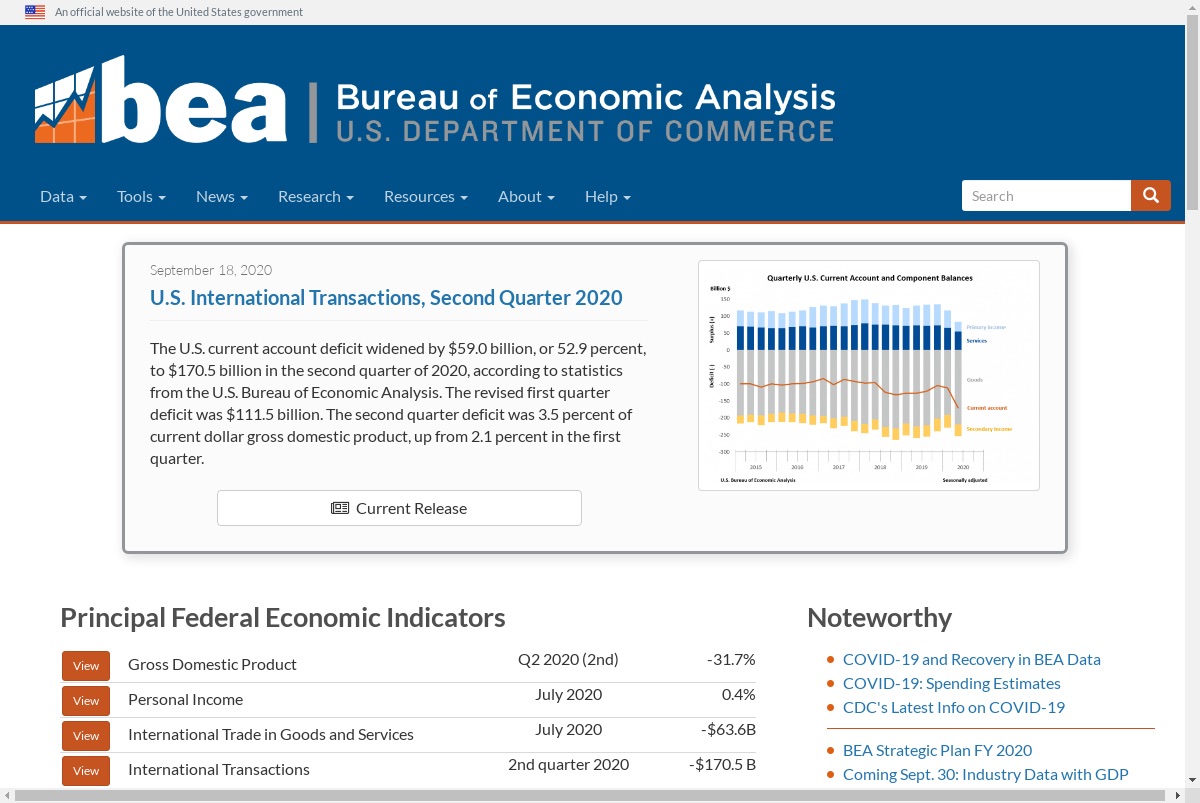
Task: Click the Q2 2020 (2nd) value
Action: [568, 659]
